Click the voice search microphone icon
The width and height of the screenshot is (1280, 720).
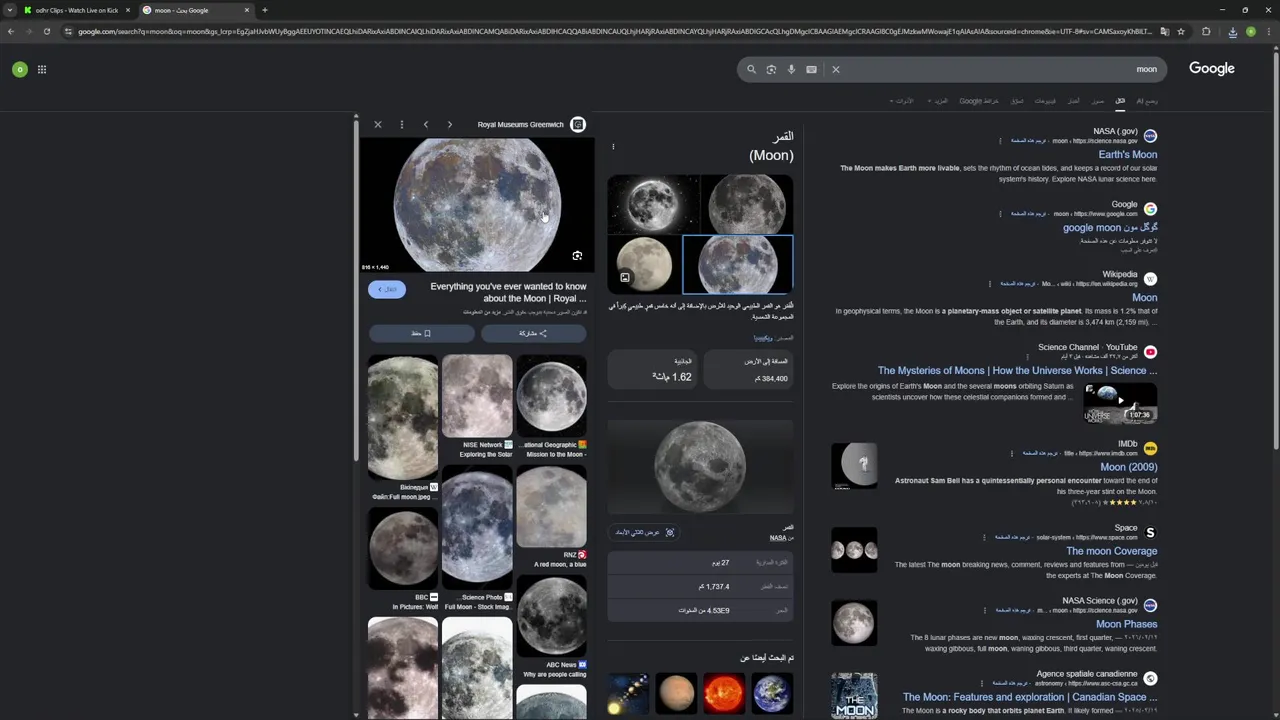pos(791,69)
